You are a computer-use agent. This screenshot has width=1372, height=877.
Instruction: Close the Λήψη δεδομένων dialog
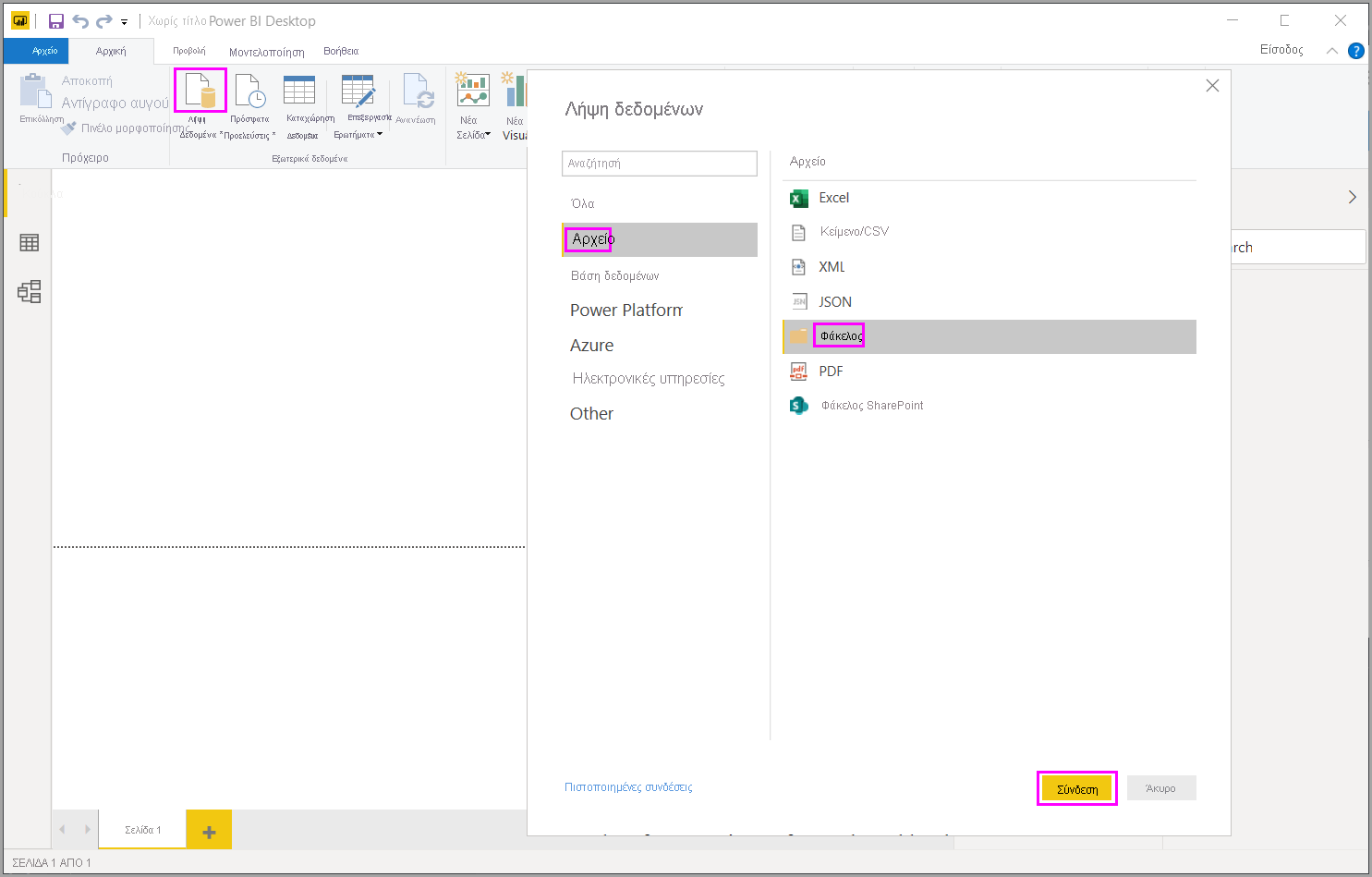click(1213, 86)
